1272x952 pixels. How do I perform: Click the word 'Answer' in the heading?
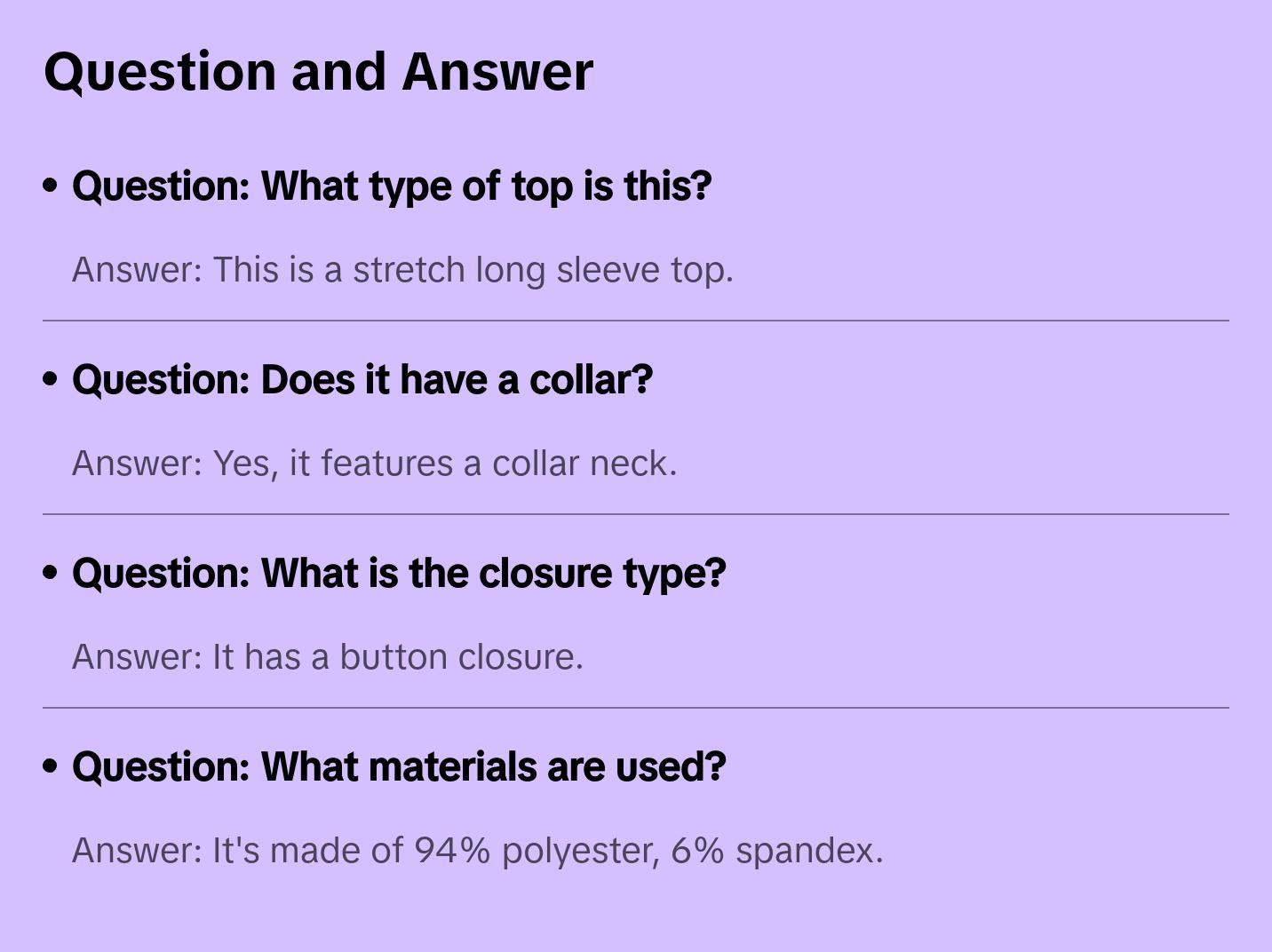click(497, 71)
